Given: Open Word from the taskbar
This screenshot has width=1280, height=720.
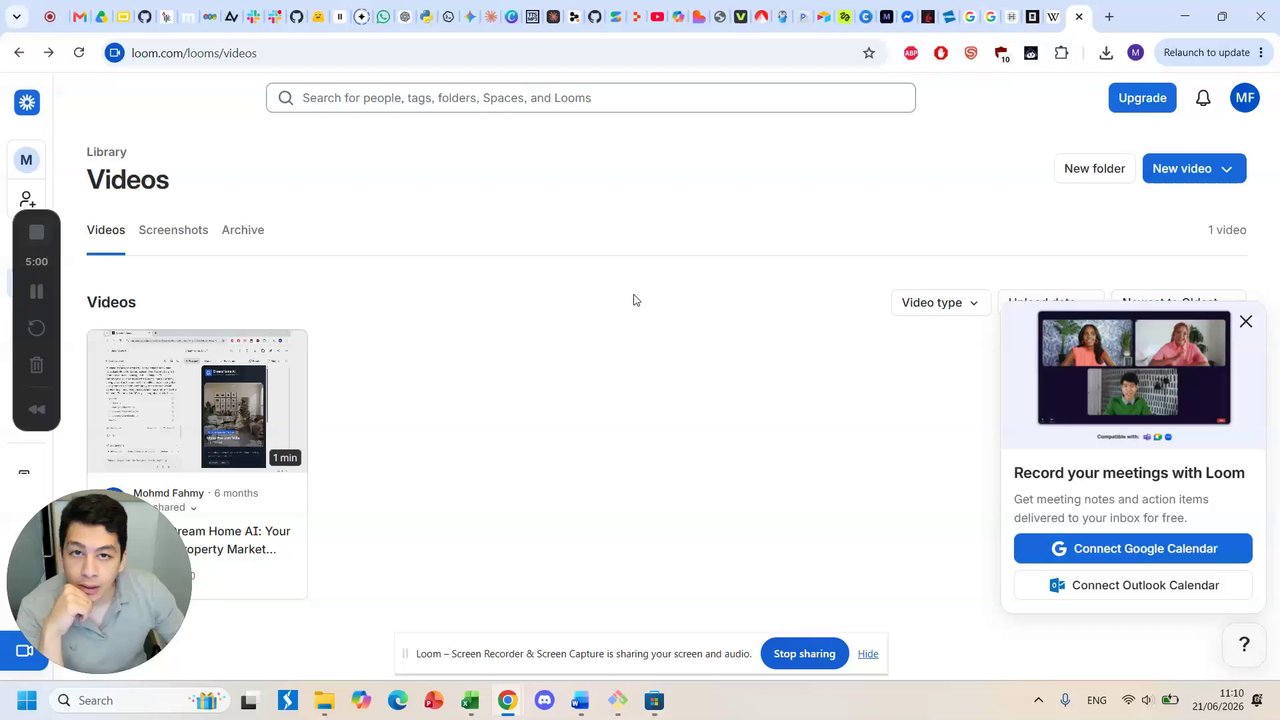Looking at the screenshot, I should point(580,701).
